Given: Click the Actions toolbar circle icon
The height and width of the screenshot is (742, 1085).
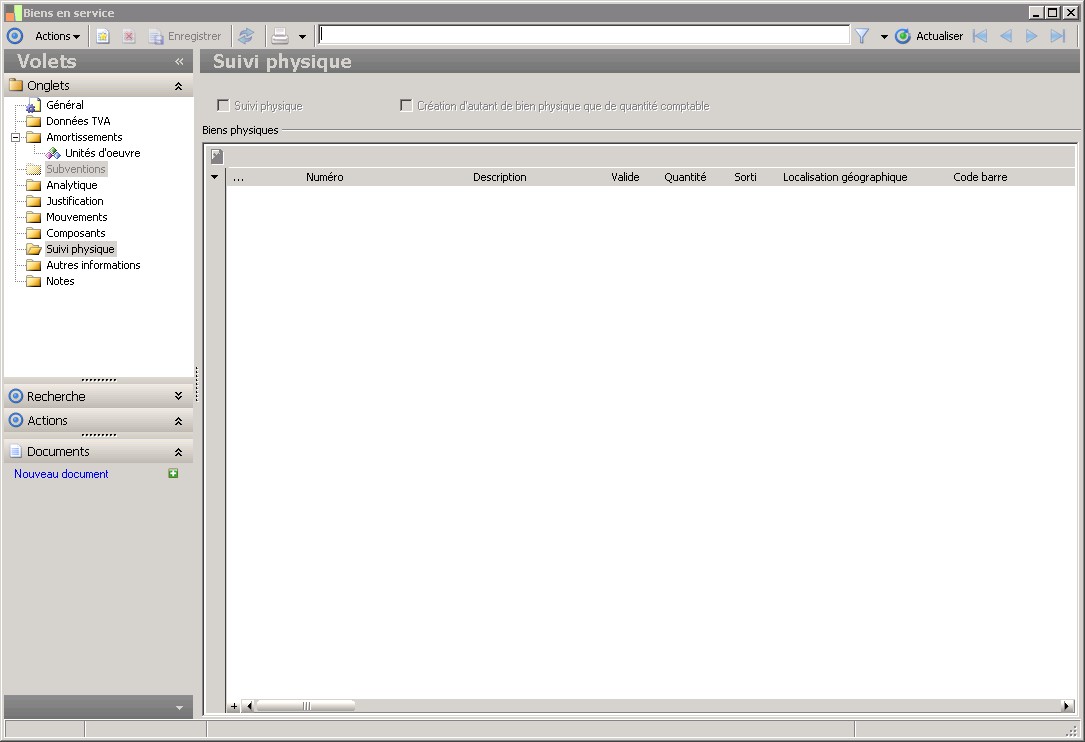Looking at the screenshot, I should [x=15, y=36].
